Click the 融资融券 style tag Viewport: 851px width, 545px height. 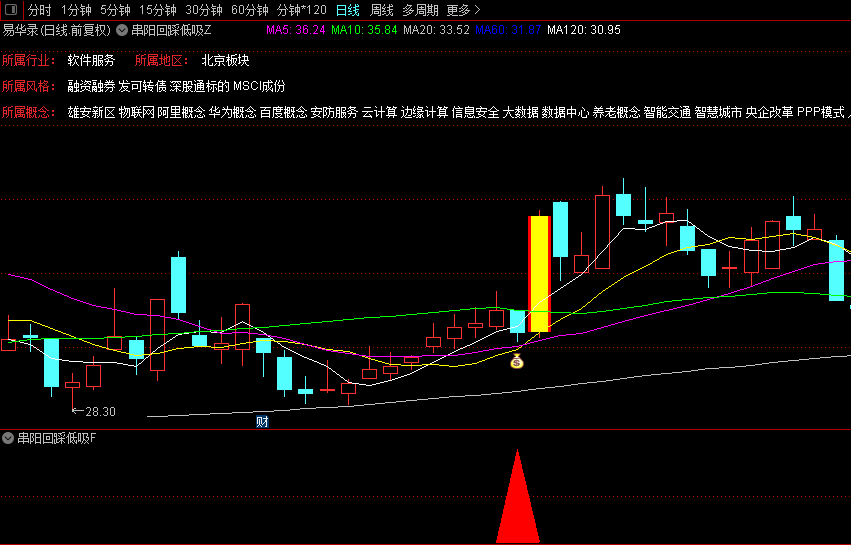coord(91,86)
